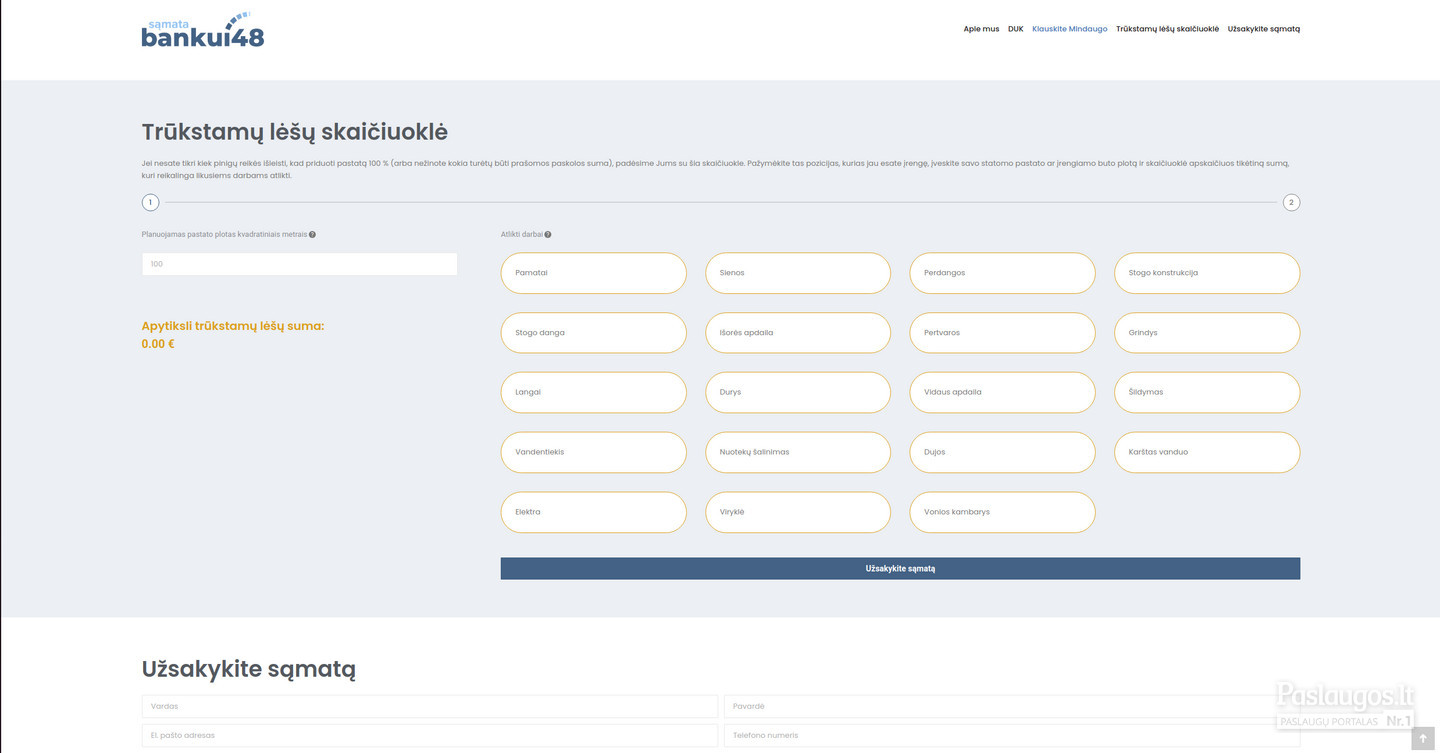Open Apie mus menu item

click(x=981, y=29)
